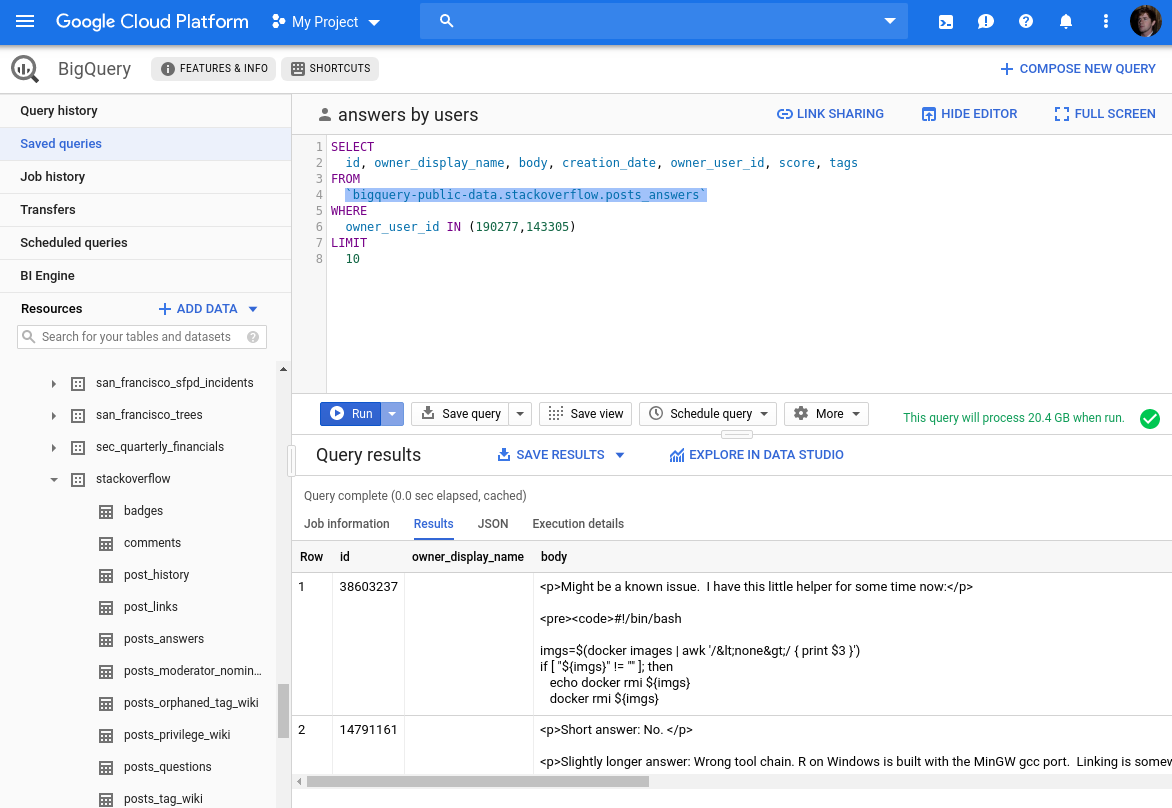This screenshot has width=1172, height=808.
Task: Open the Run options dropdown
Action: 392,413
